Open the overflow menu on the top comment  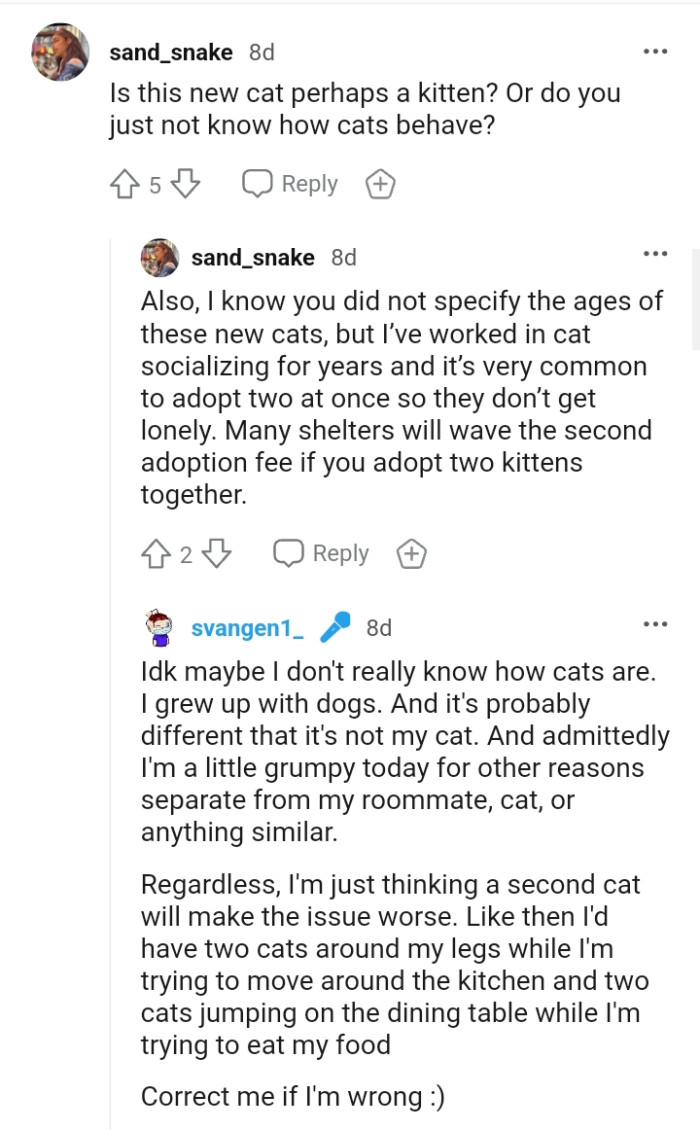(656, 48)
